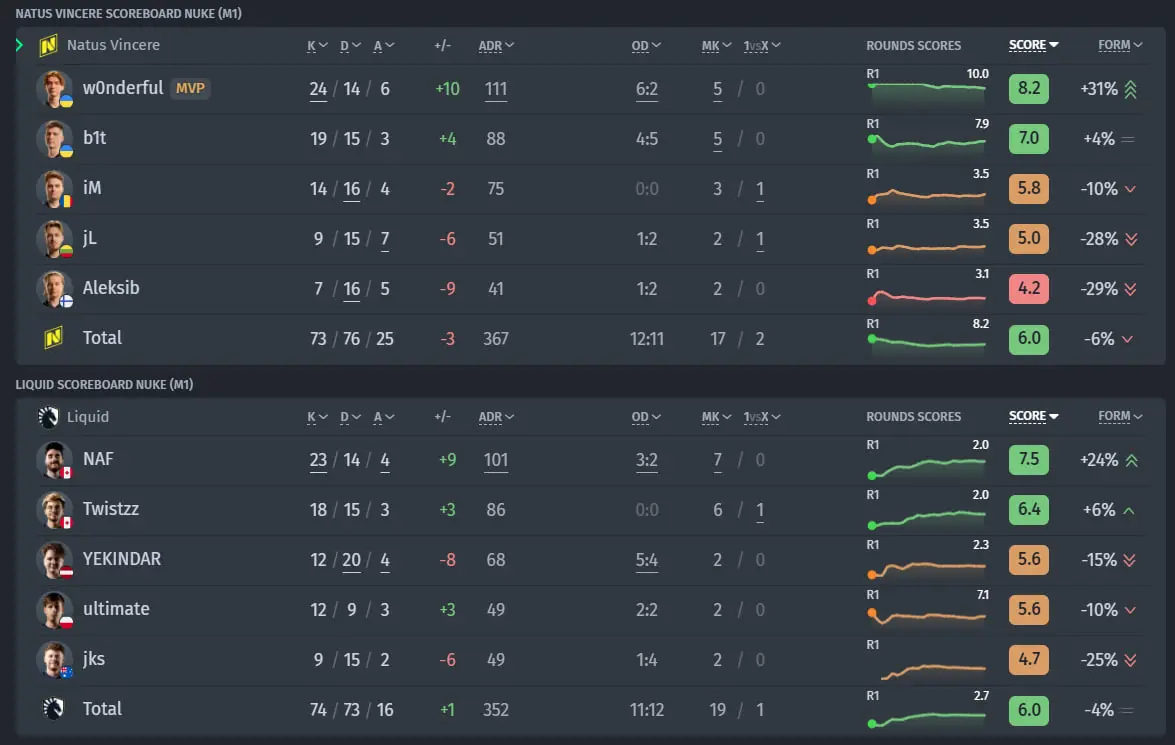Sort Natus Vincere table by ADR
Viewport: 1175px width, 745px height.
click(496, 46)
